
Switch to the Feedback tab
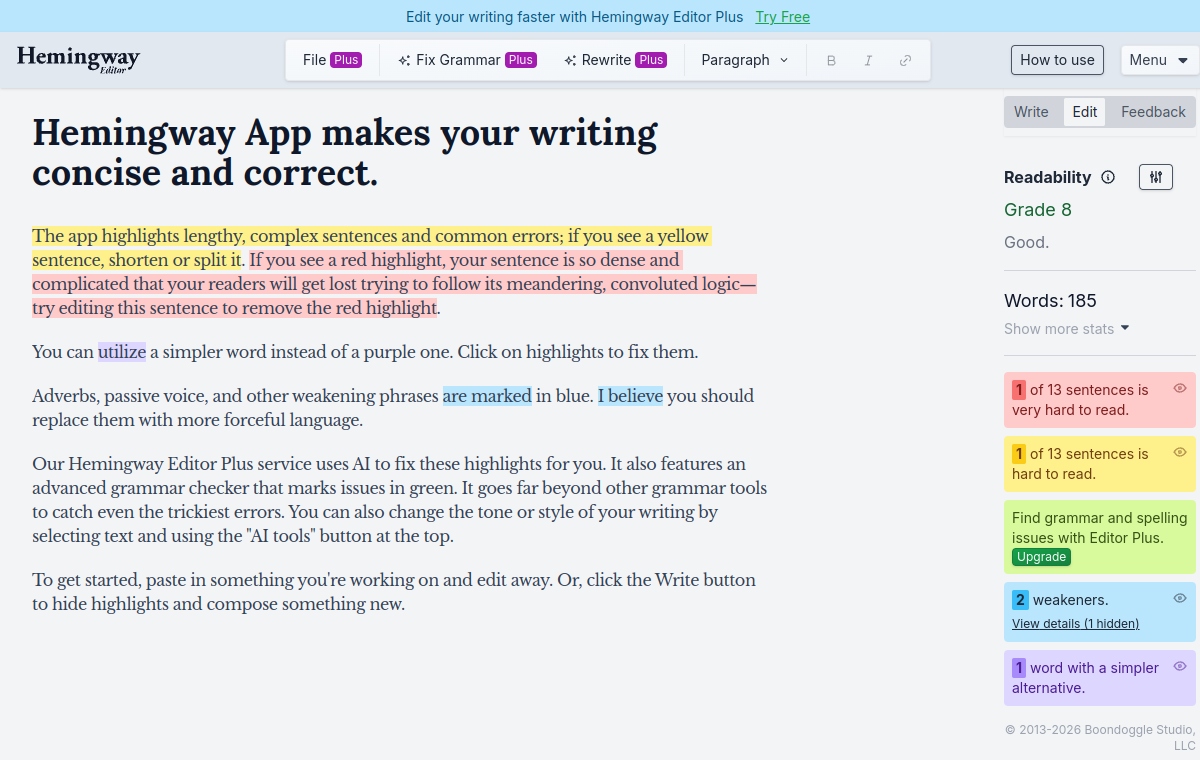pyautogui.click(x=1153, y=112)
